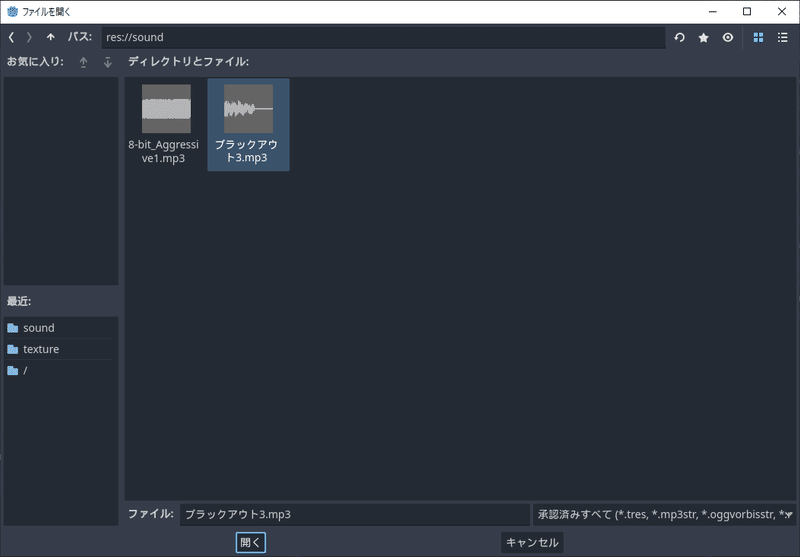Close the ファイルを開く dialog
Screen dimensions: 800x557
coord(782,11)
